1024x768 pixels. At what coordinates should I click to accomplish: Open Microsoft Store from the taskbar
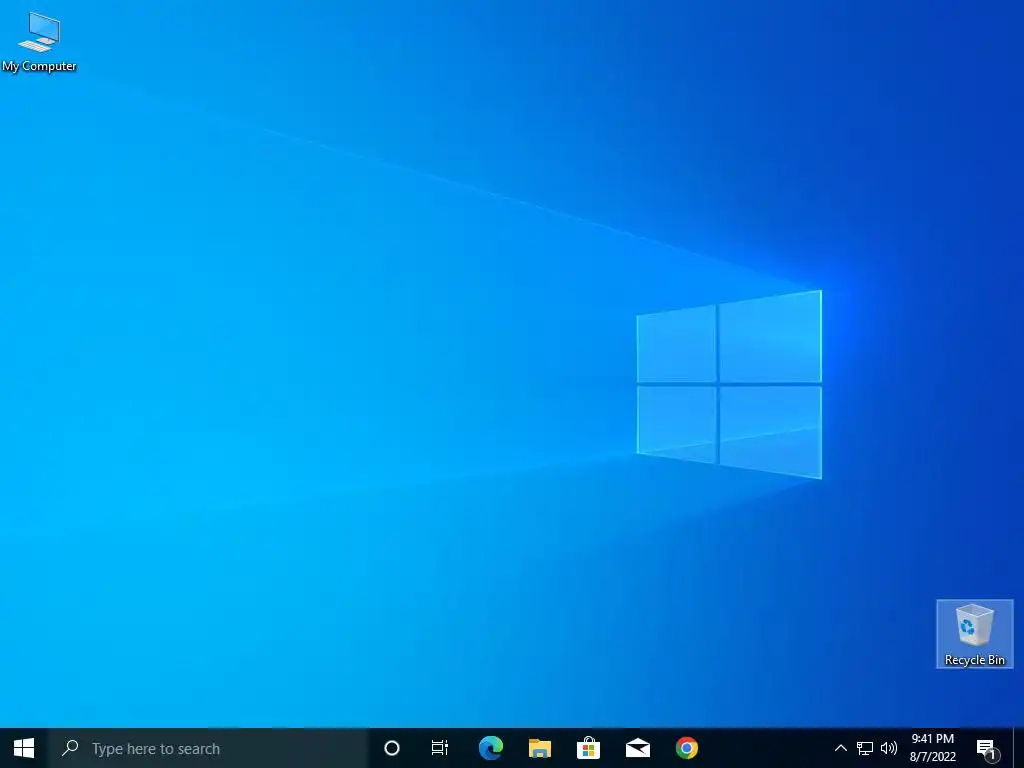[x=588, y=748]
